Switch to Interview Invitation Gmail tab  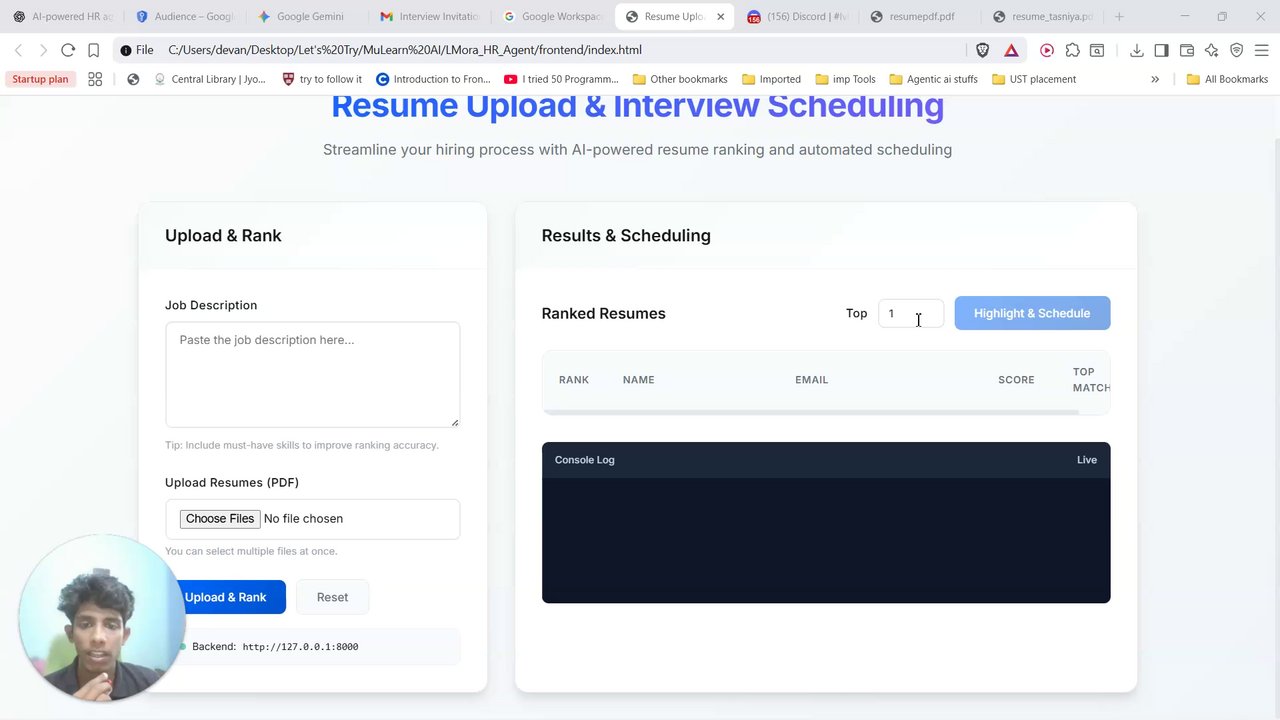(x=430, y=16)
